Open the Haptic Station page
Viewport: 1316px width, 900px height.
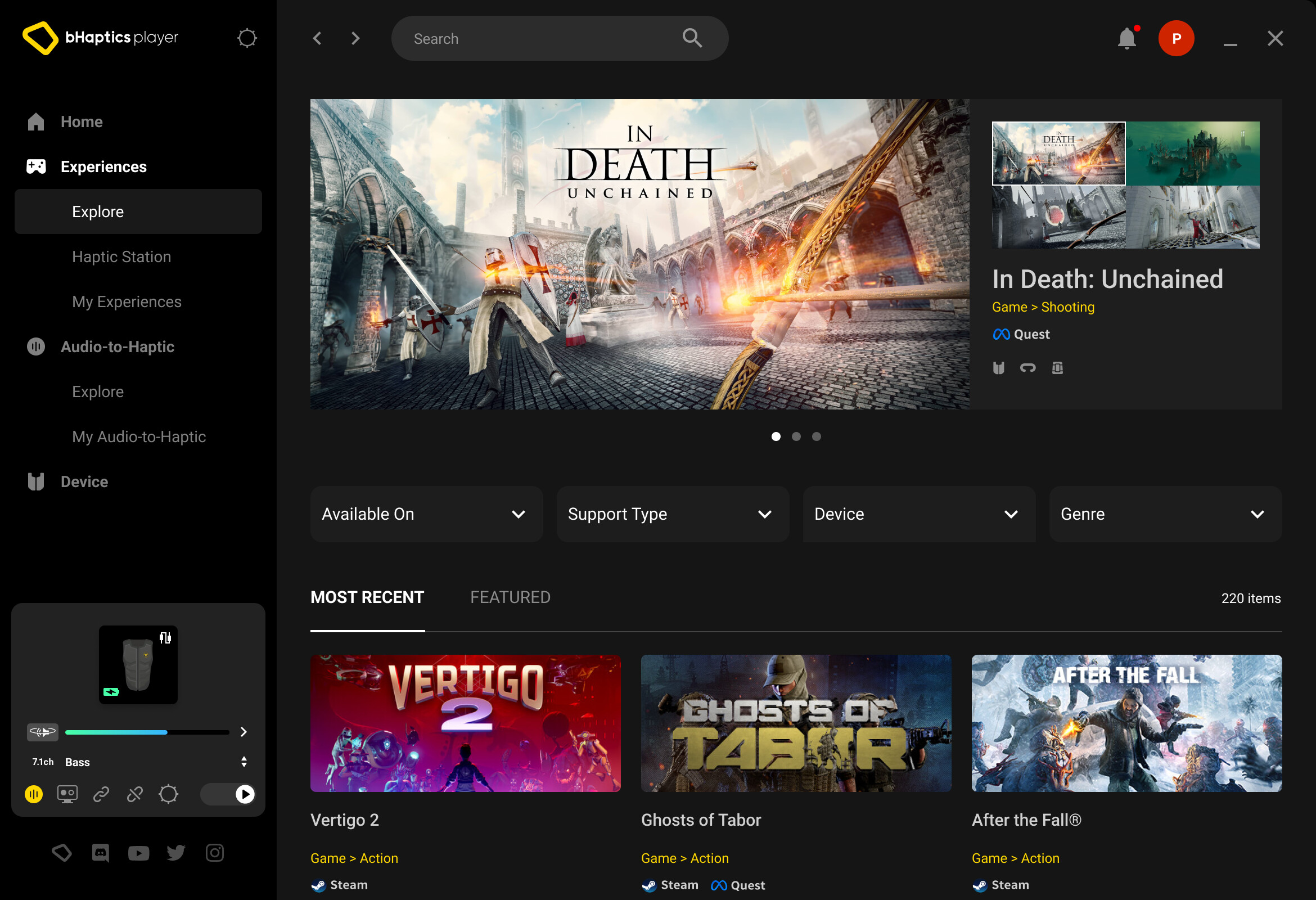click(121, 256)
